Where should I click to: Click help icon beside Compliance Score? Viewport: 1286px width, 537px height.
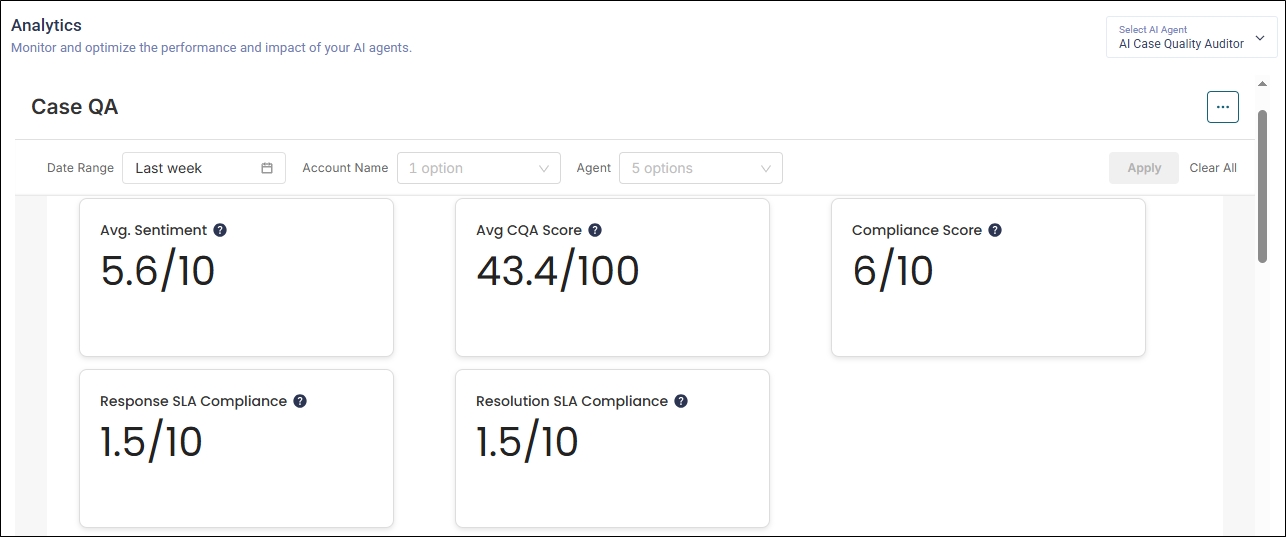pyautogui.click(x=995, y=230)
